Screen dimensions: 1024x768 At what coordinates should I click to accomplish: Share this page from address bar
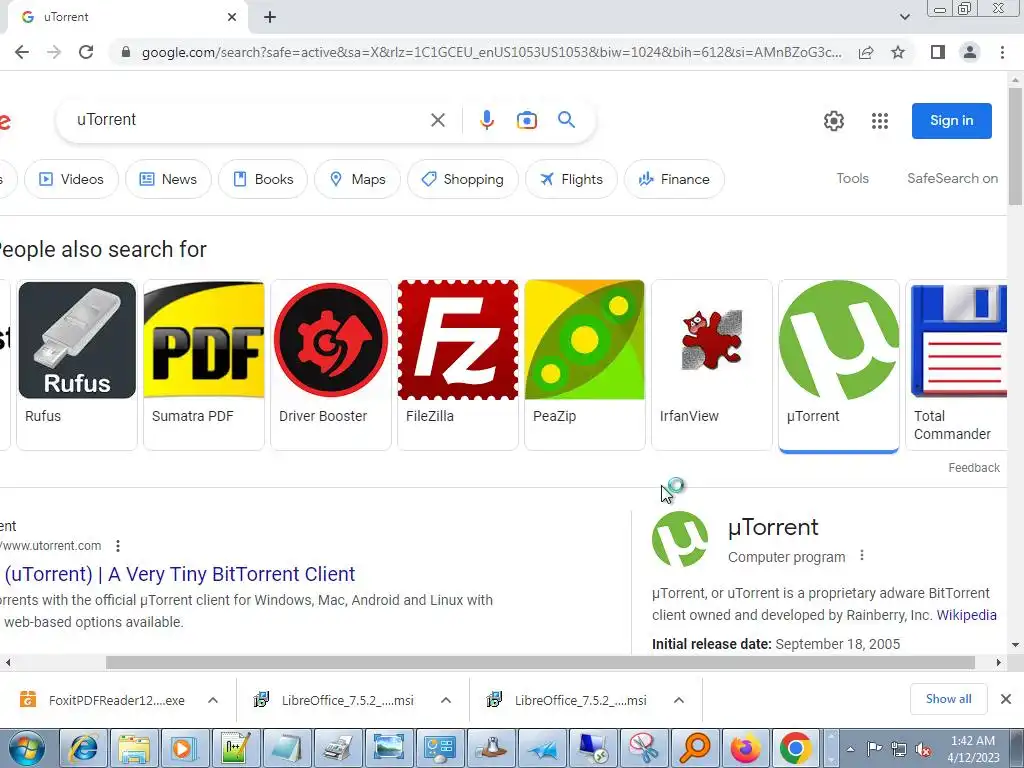point(866,52)
